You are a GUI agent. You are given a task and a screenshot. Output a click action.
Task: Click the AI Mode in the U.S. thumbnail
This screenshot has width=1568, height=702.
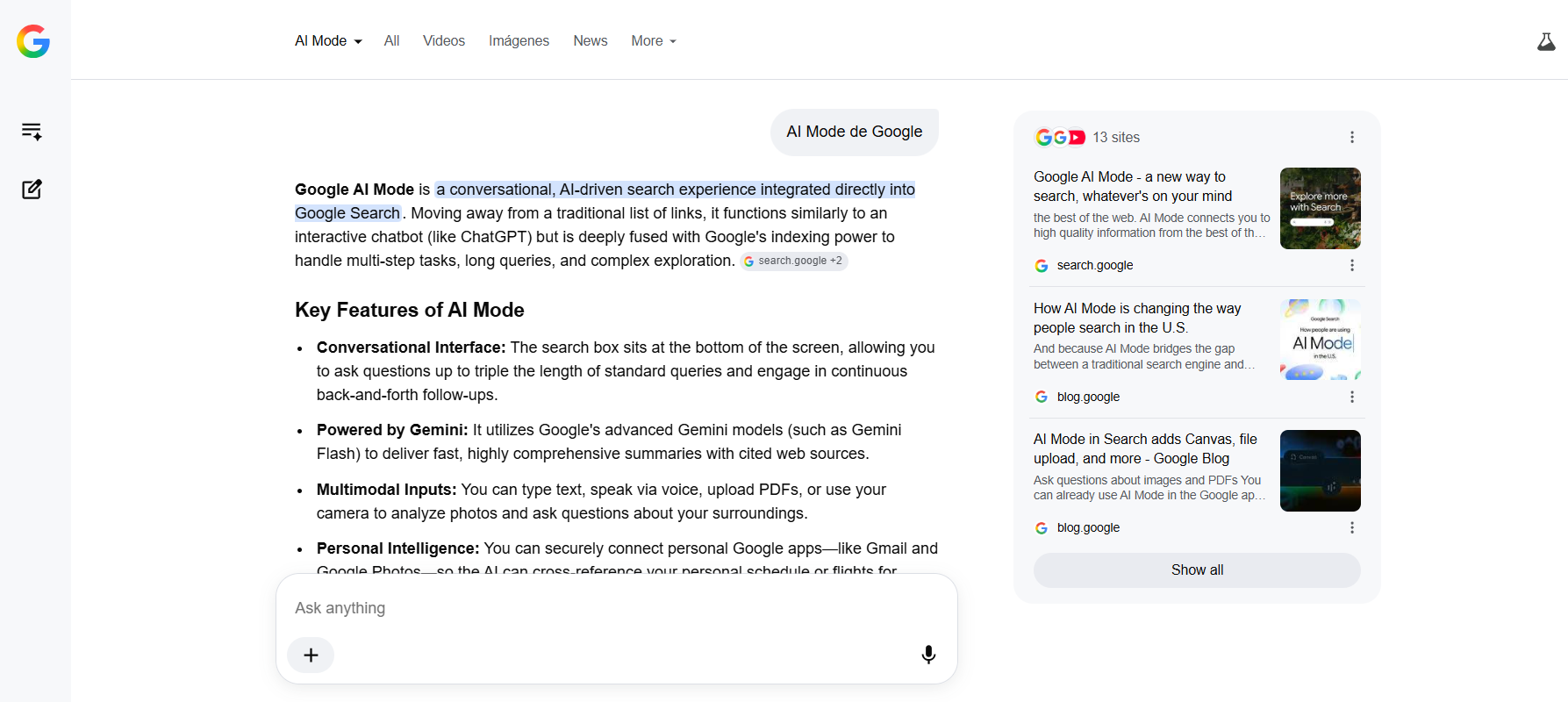1321,340
